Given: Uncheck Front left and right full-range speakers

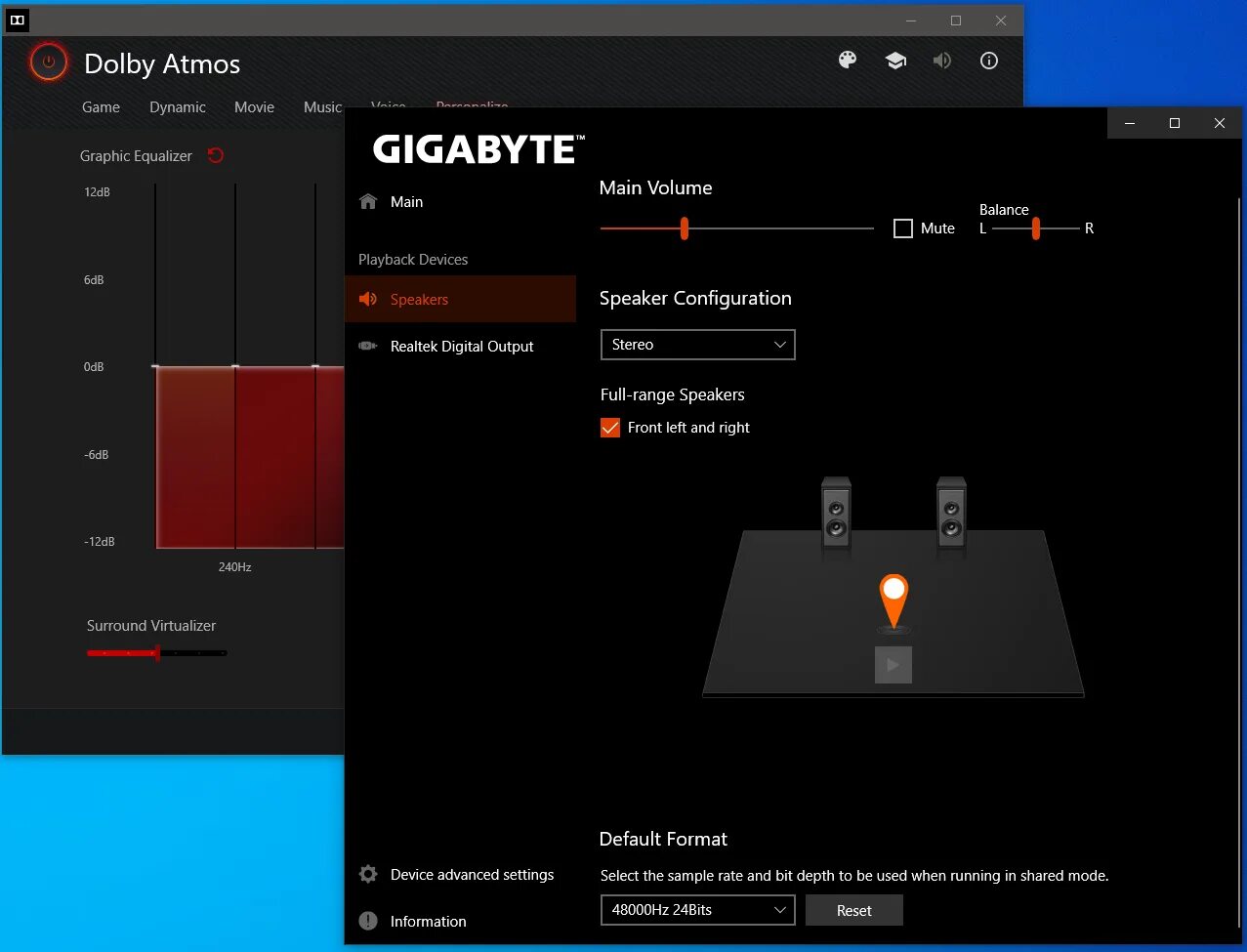Looking at the screenshot, I should 610,428.
